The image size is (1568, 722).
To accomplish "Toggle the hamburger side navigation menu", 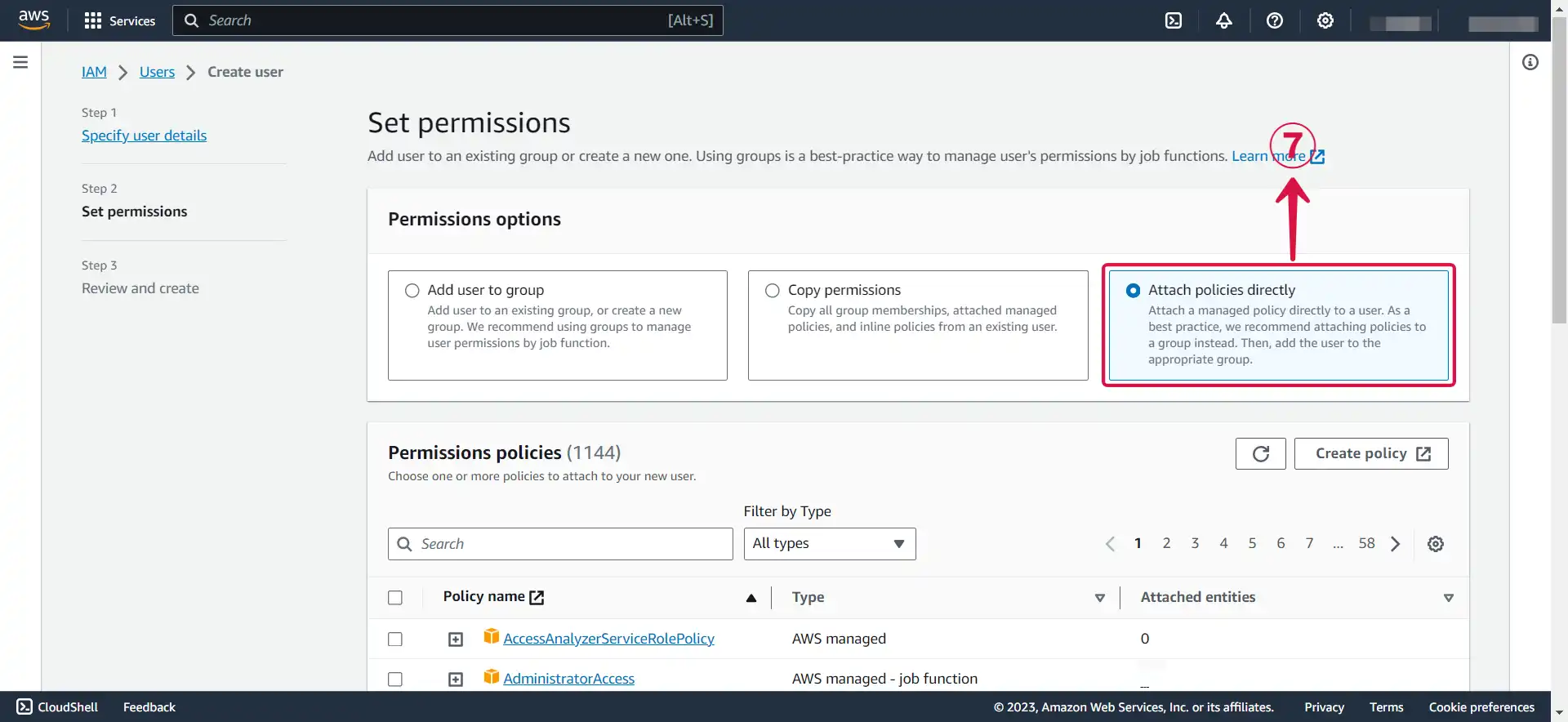I will pyautogui.click(x=20, y=62).
